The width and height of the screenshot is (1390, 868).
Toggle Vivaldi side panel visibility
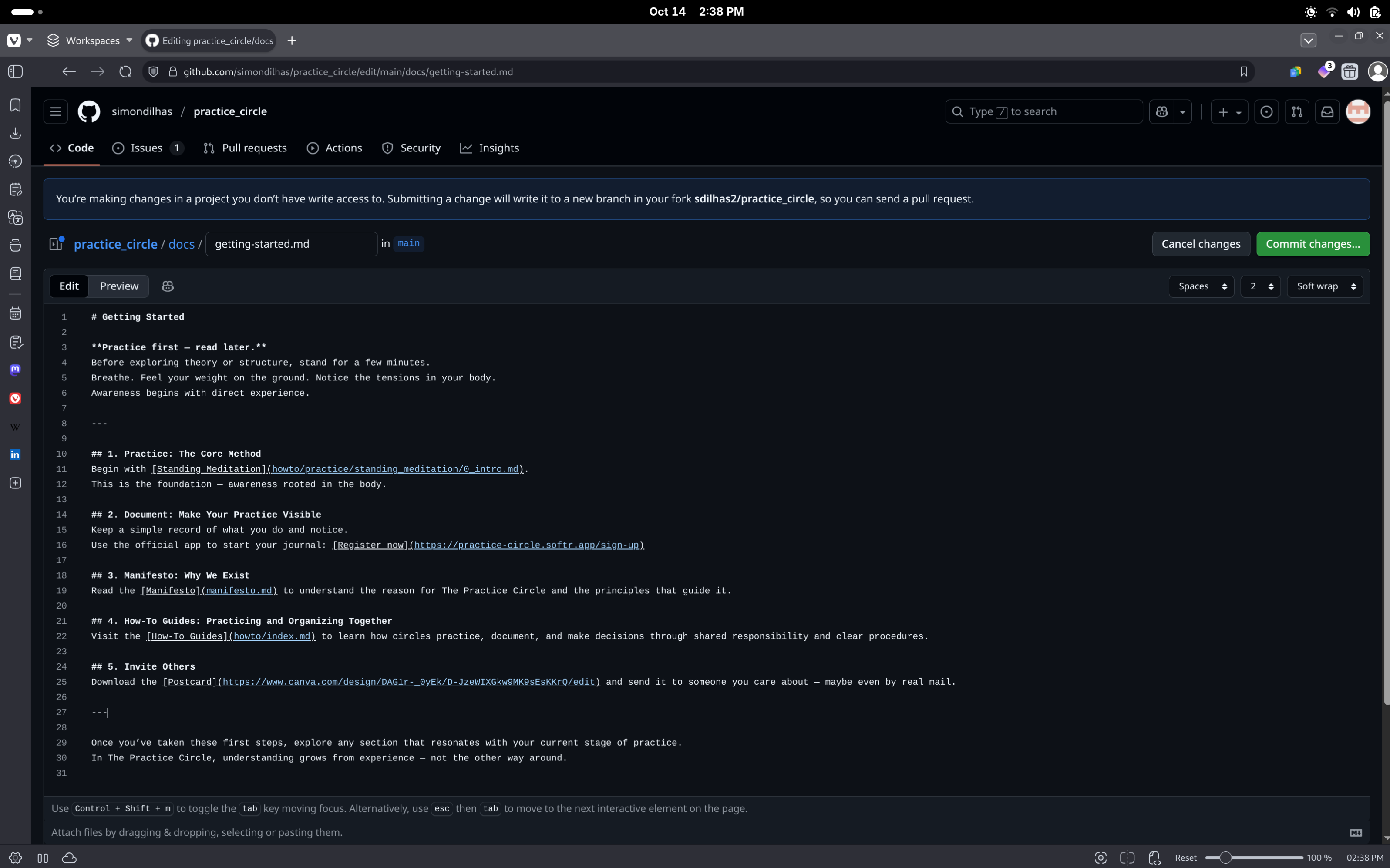16,72
